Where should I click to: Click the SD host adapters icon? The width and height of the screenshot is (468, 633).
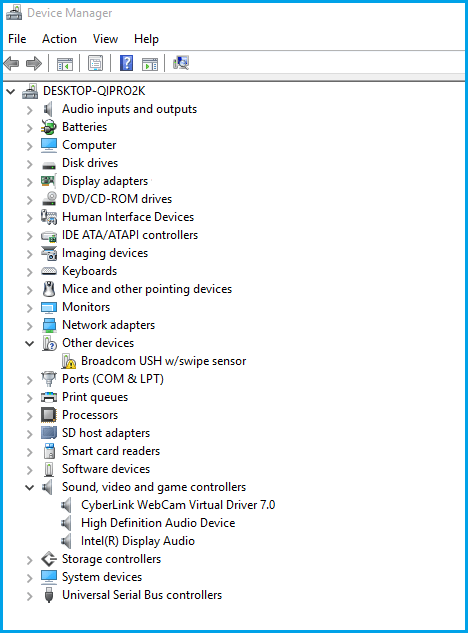49,433
